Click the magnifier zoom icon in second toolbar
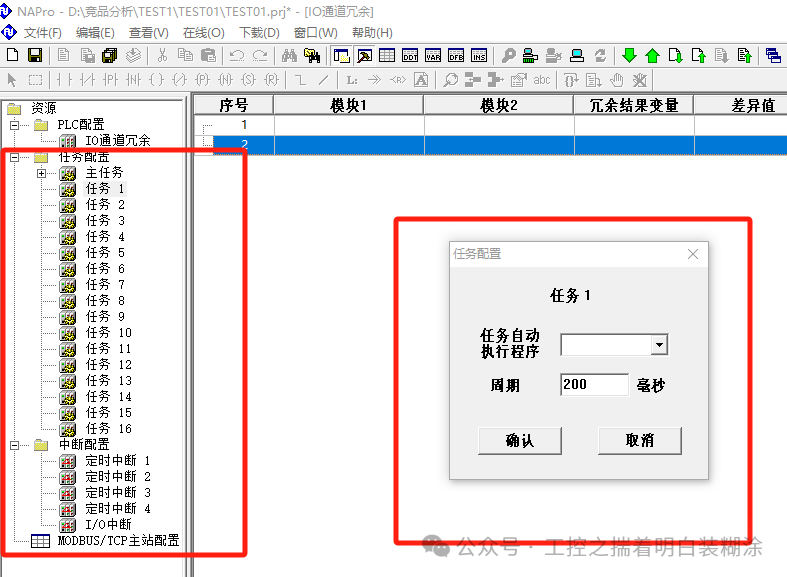 pos(450,80)
